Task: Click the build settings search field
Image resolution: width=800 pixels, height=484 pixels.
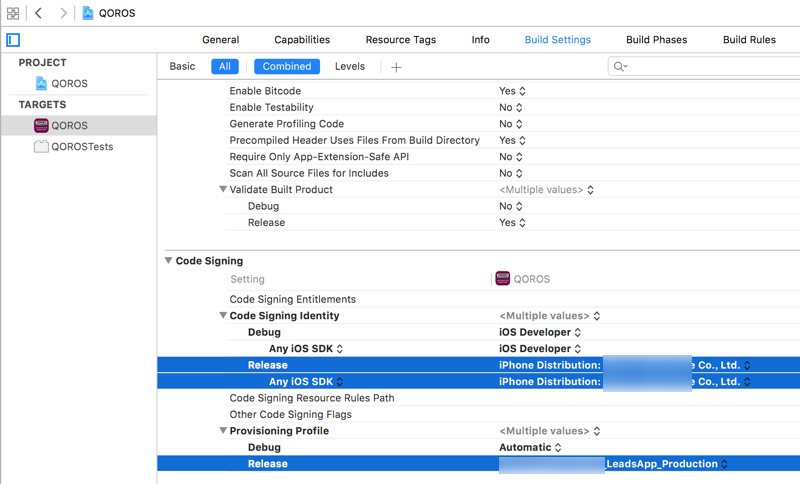Action: 705,66
